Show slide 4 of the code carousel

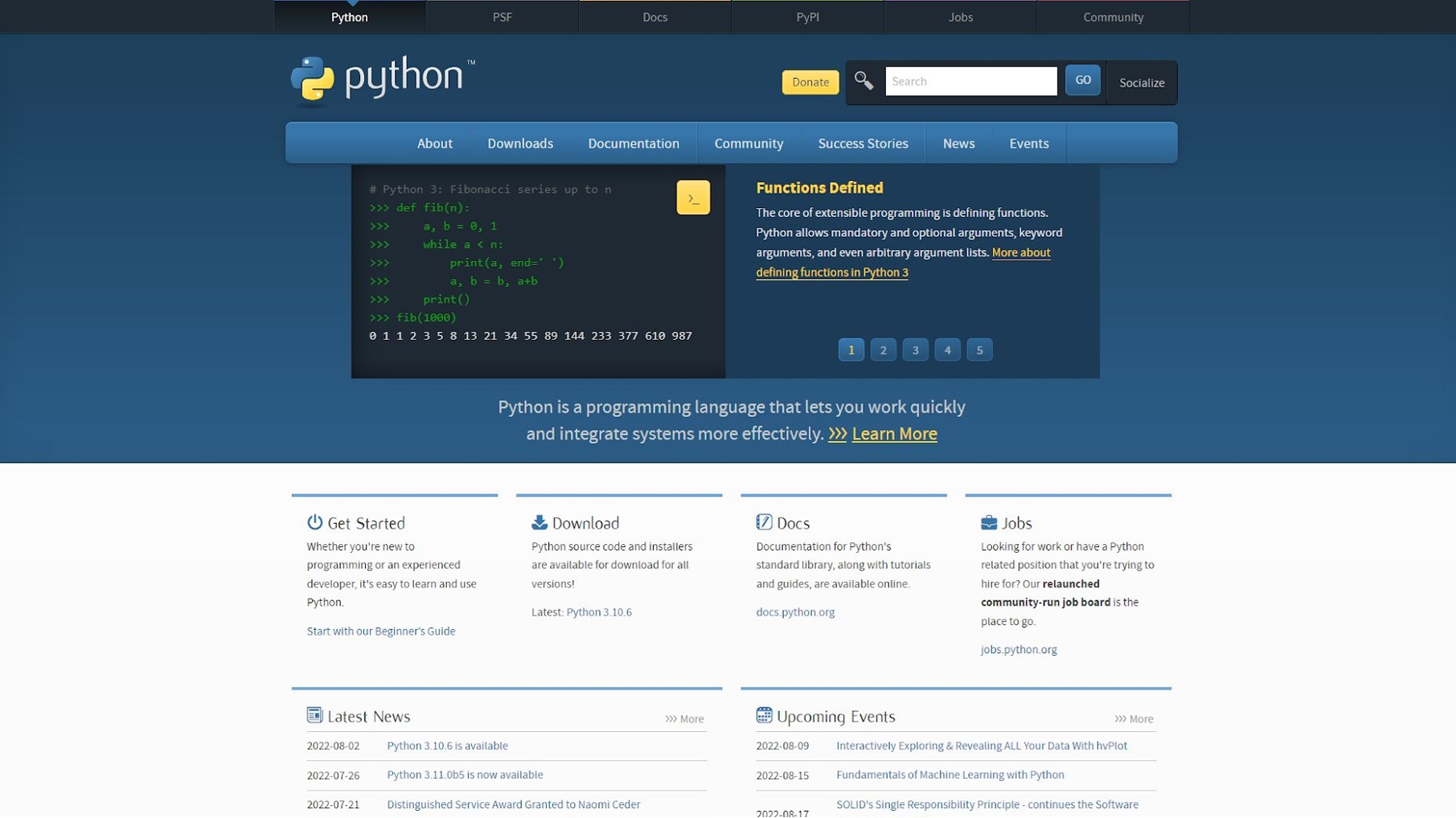[x=948, y=350]
